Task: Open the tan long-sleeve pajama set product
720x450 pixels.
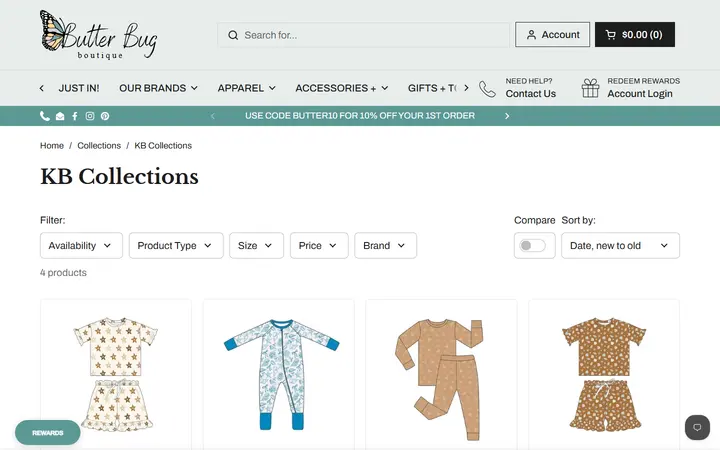Action: click(x=441, y=374)
